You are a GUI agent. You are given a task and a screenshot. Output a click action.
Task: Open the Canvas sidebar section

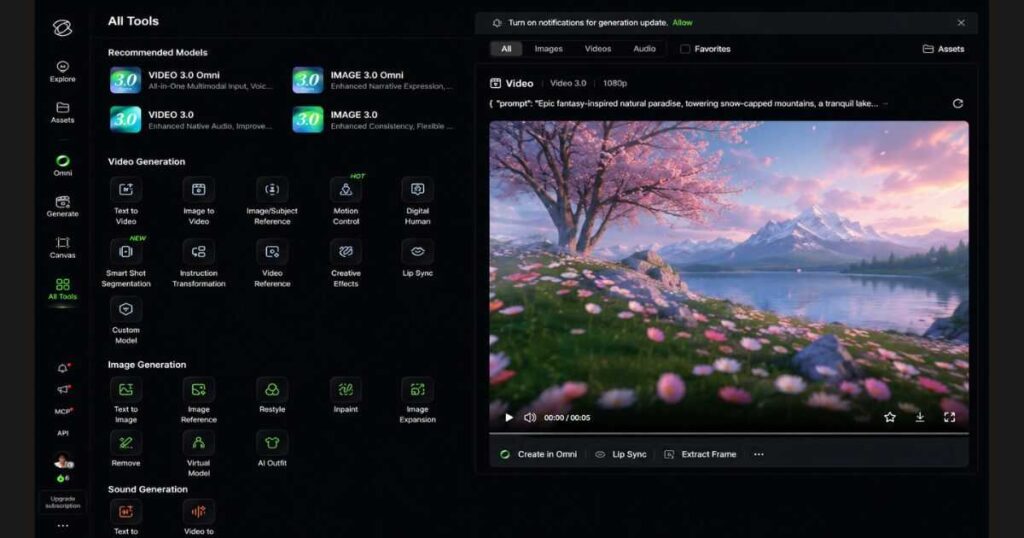(63, 247)
